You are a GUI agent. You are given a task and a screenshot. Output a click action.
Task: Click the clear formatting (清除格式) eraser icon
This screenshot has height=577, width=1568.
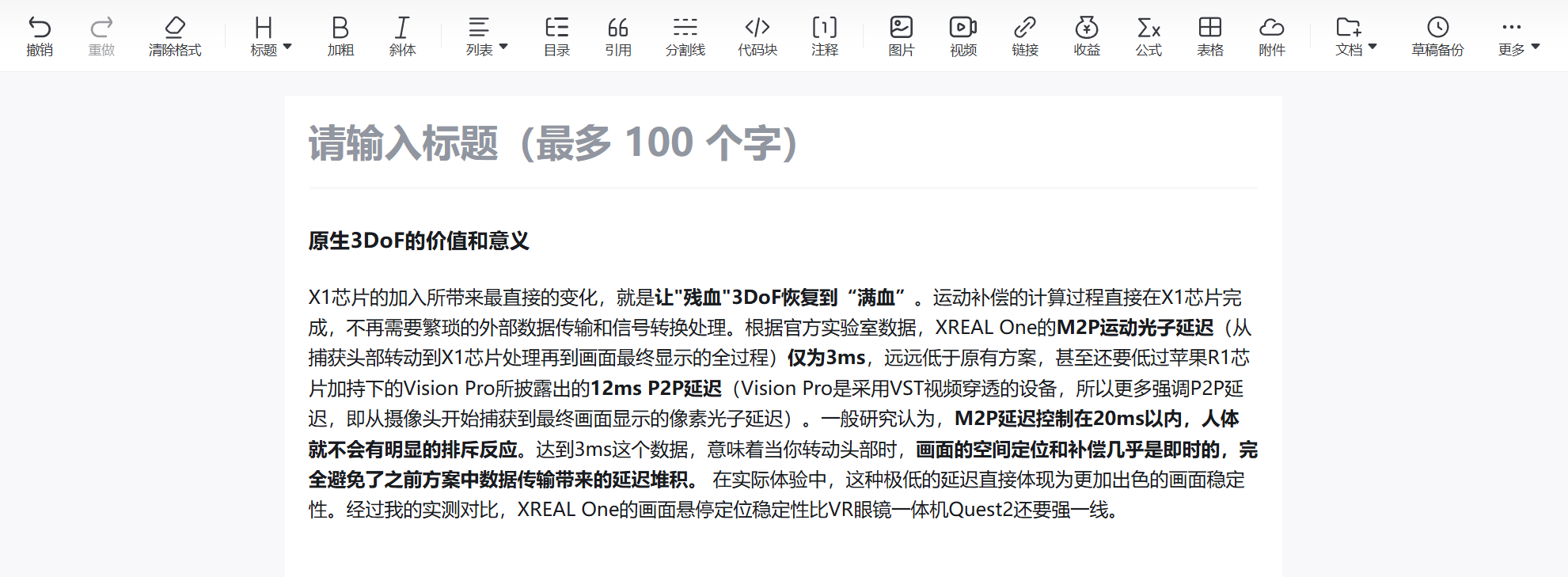(175, 28)
